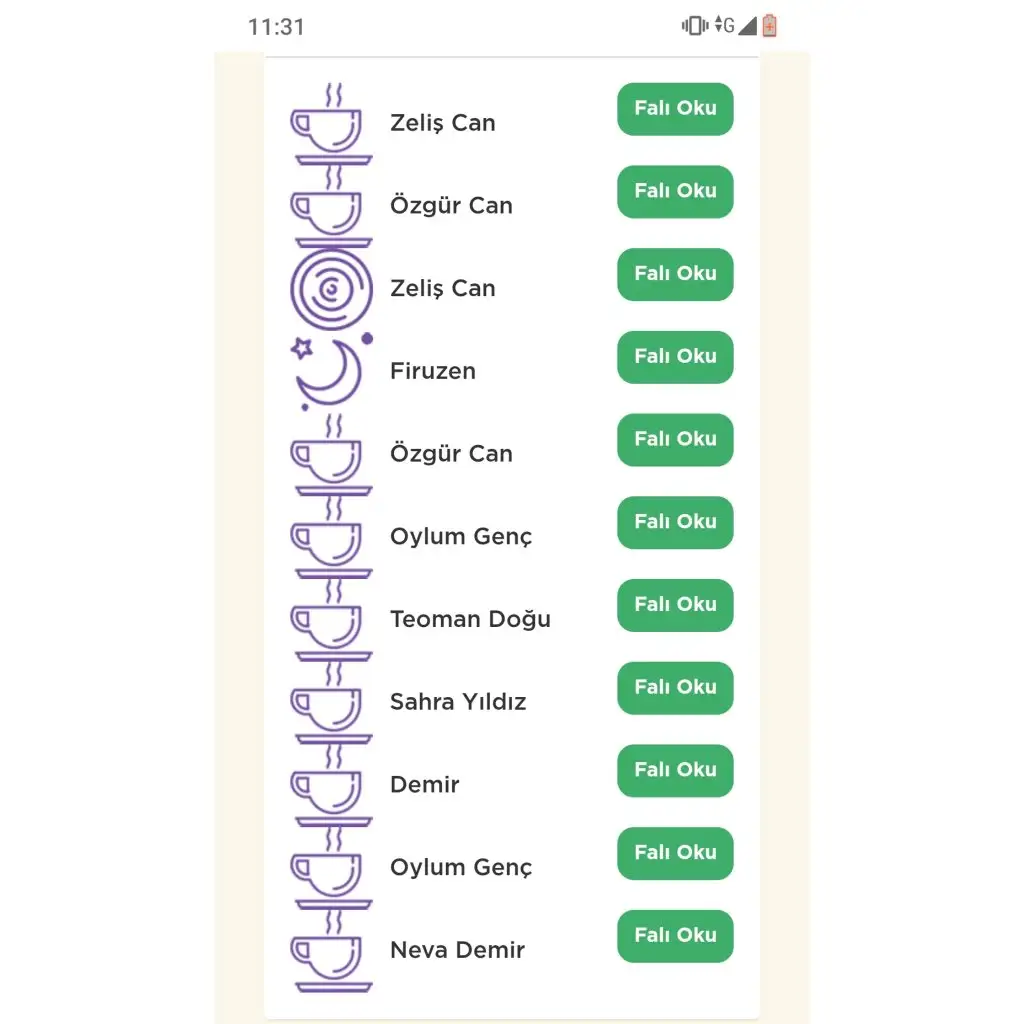Image resolution: width=1024 pixels, height=1024 pixels.
Task: Select the Neva Demir name entry
Action: pyautogui.click(x=457, y=950)
